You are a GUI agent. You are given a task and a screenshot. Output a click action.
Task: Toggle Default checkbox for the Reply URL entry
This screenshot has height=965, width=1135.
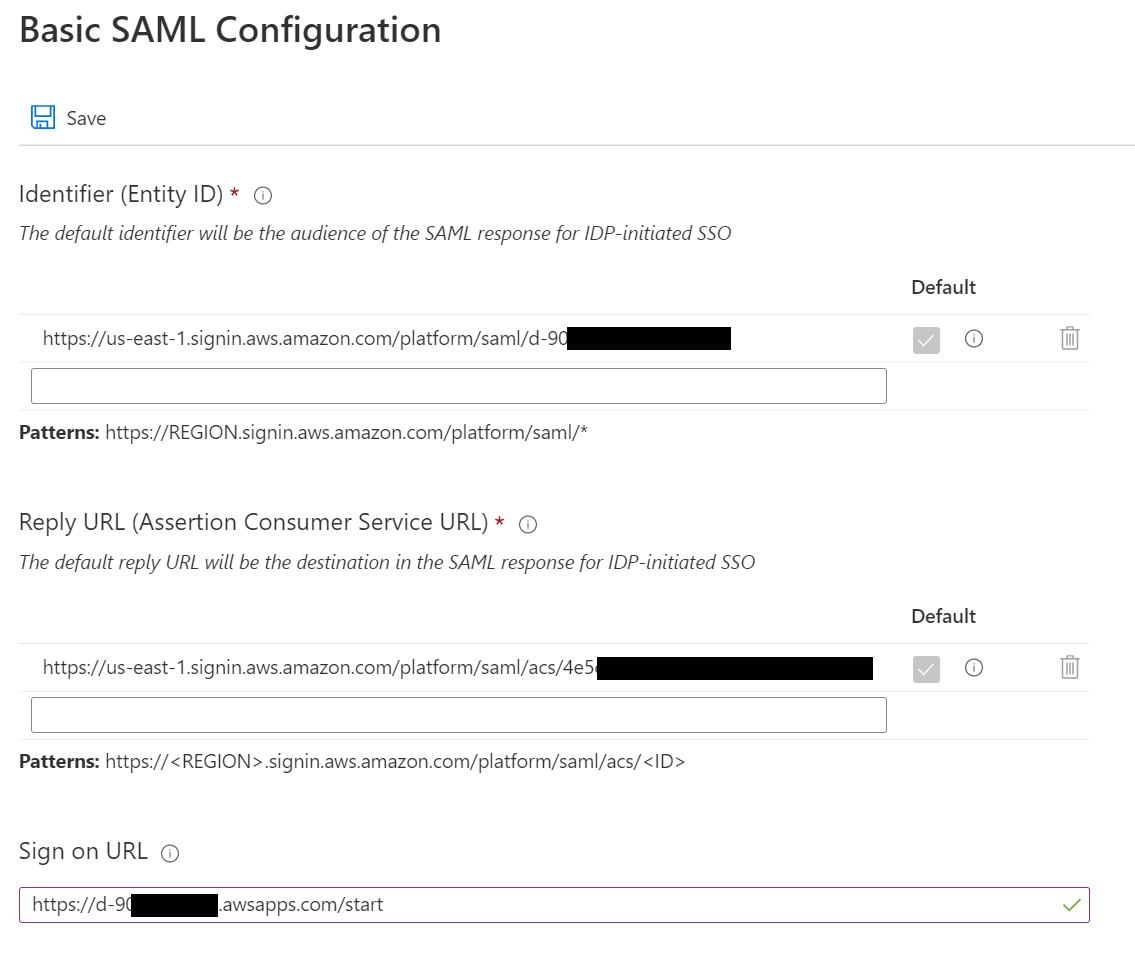(926, 669)
